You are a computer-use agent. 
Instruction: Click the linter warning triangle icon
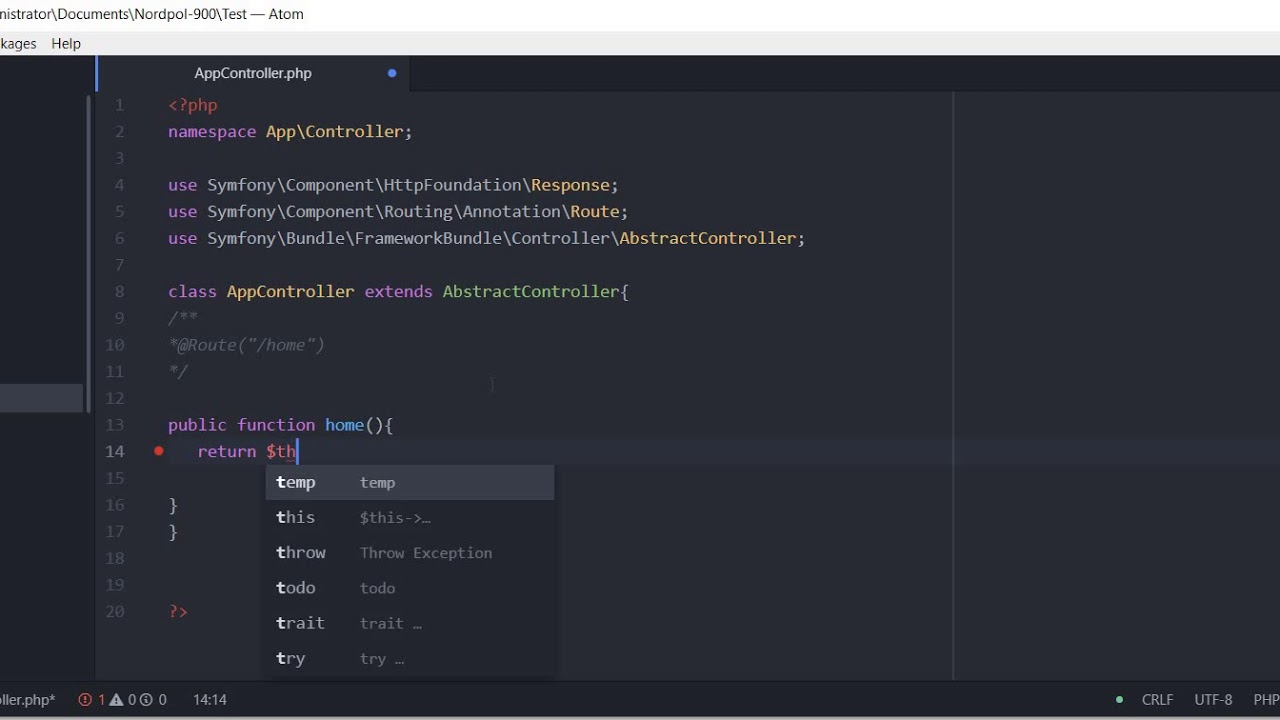pyautogui.click(x=116, y=700)
